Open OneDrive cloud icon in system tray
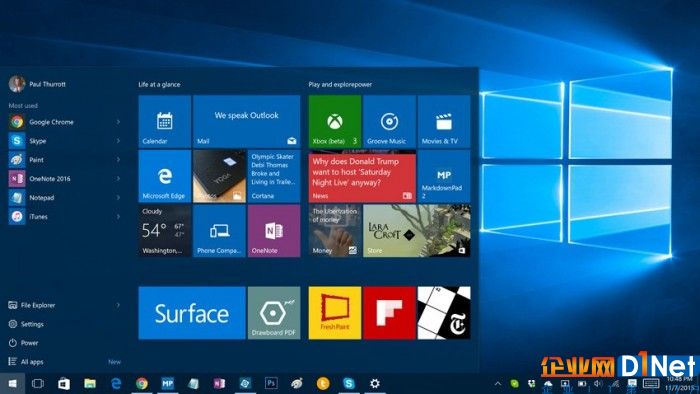This screenshot has height=394, width=700. pyautogui.click(x=548, y=383)
